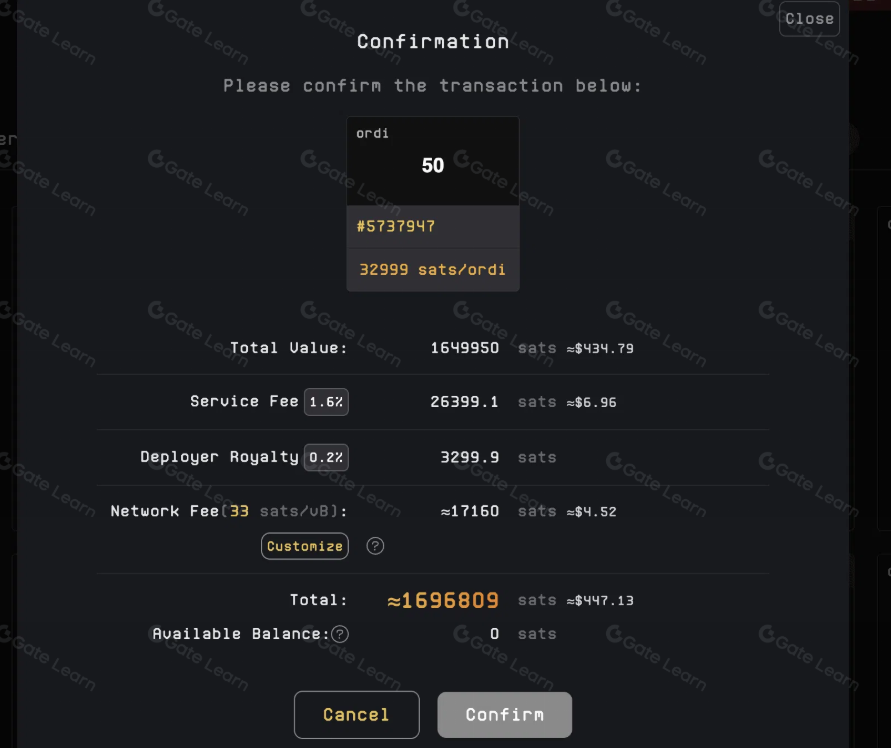The image size is (891, 748).
Task: Click the ≈$447.13 total USD value
Action: point(601,601)
